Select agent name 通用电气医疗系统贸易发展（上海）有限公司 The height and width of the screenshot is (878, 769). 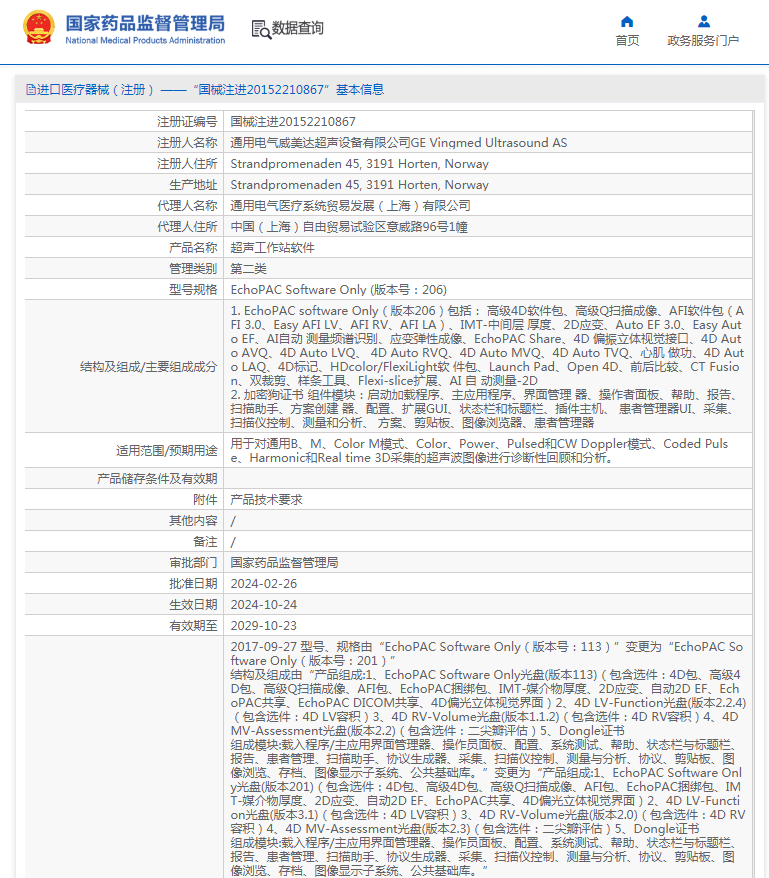pos(351,206)
